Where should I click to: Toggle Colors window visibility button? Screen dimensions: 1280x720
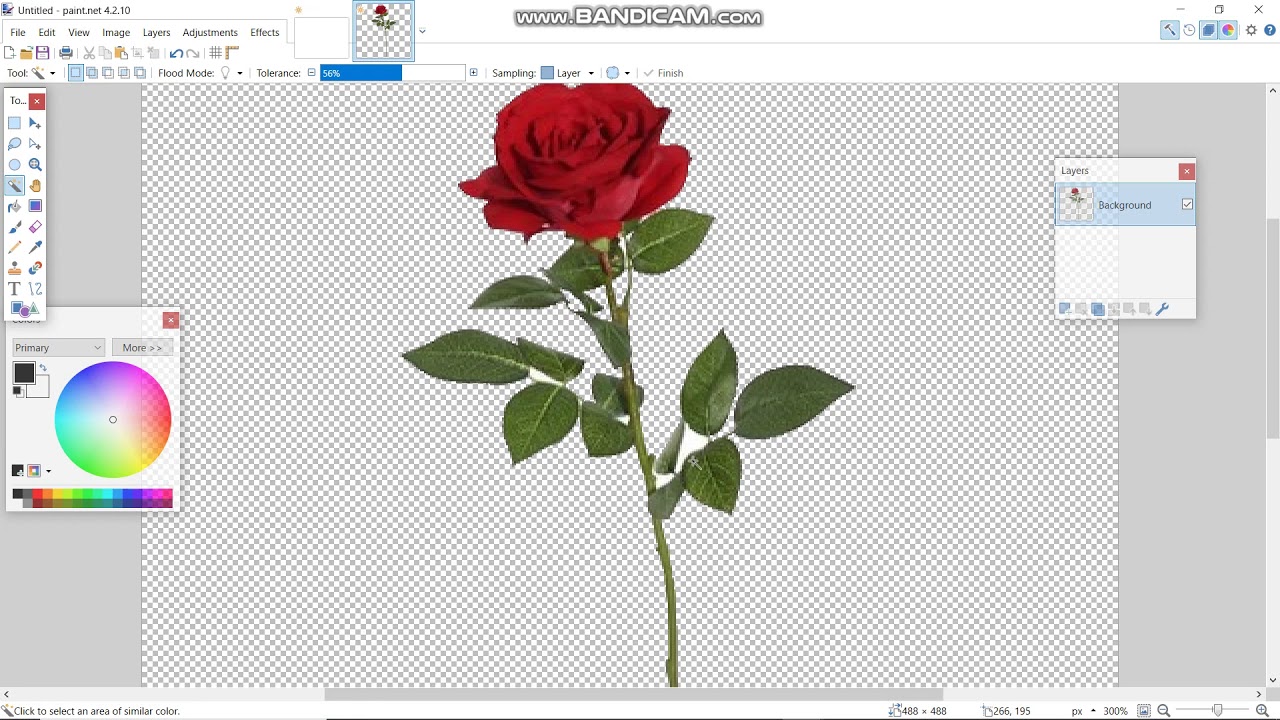(x=1228, y=30)
